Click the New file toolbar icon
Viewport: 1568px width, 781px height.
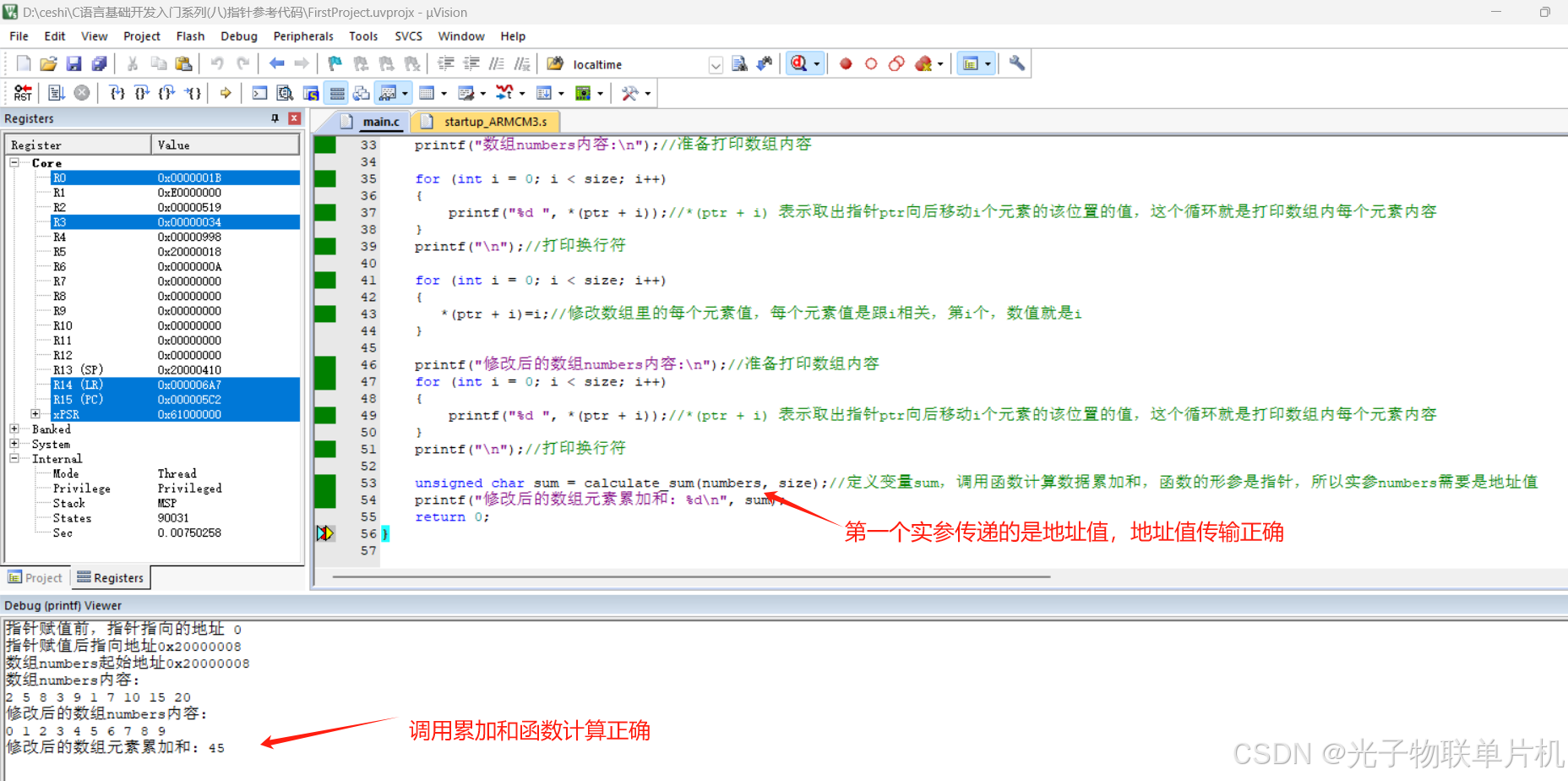pyautogui.click(x=24, y=63)
